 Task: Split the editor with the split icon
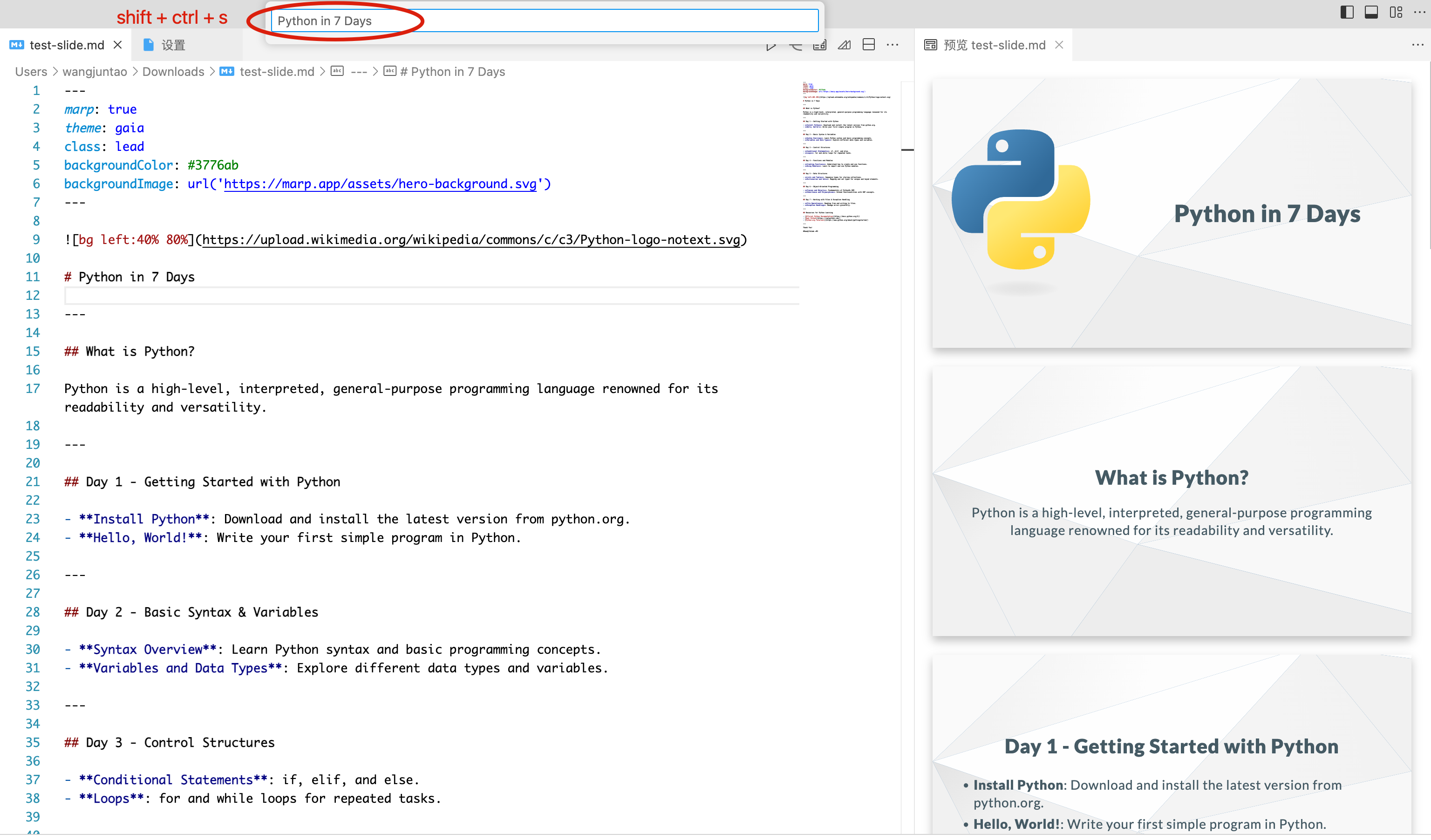[x=868, y=45]
